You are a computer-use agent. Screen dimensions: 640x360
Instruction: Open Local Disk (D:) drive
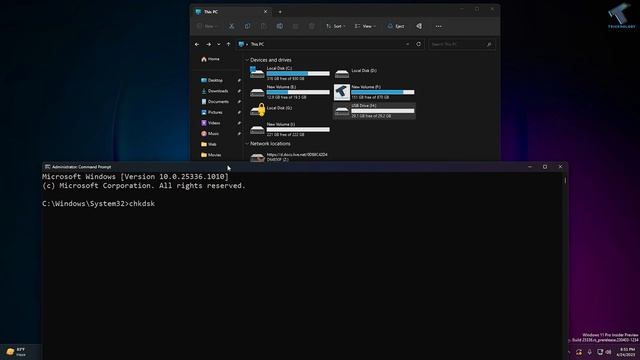click(x=374, y=73)
